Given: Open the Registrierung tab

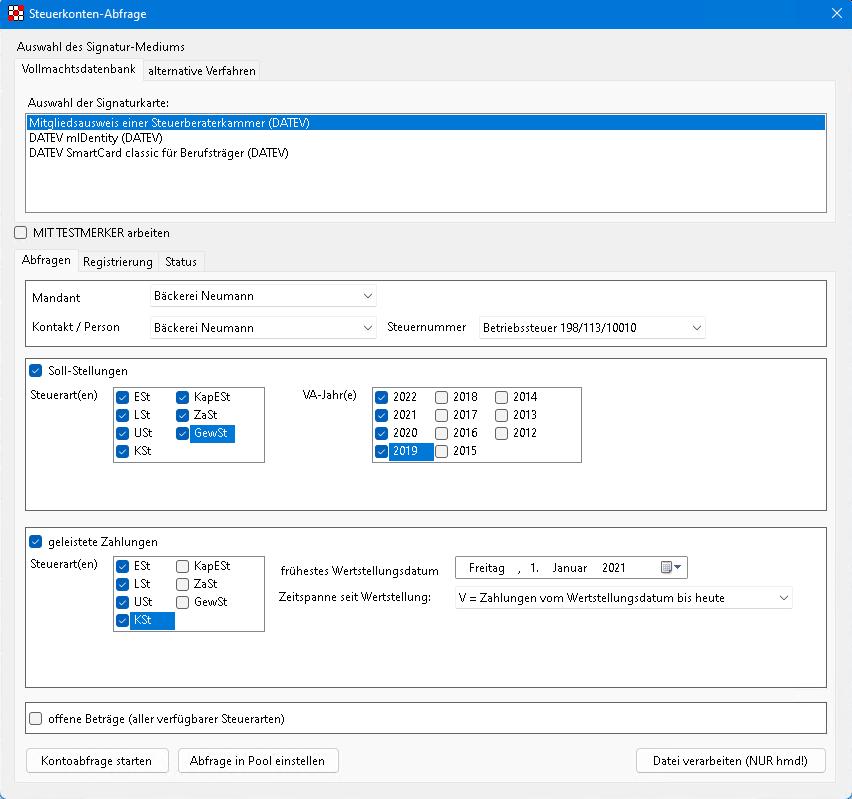Looking at the screenshot, I should 118,262.
